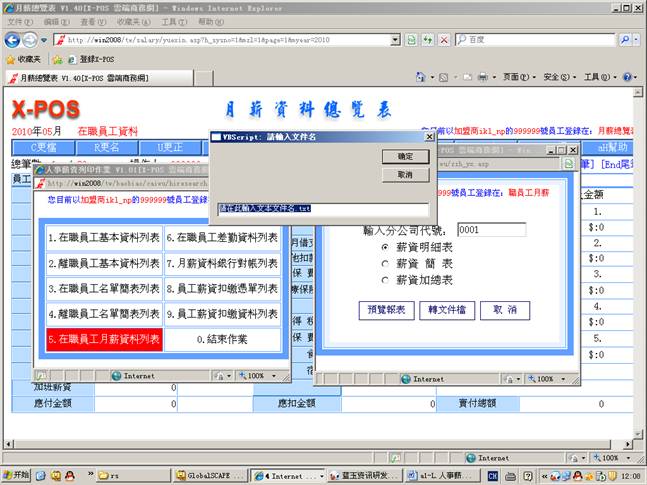Select the 薪資明細表 radio option
The height and width of the screenshot is (485, 647).
[384, 246]
